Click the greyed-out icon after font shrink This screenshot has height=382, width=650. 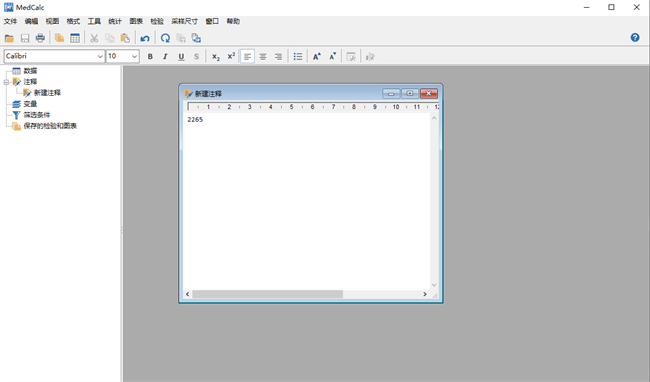(x=351, y=56)
